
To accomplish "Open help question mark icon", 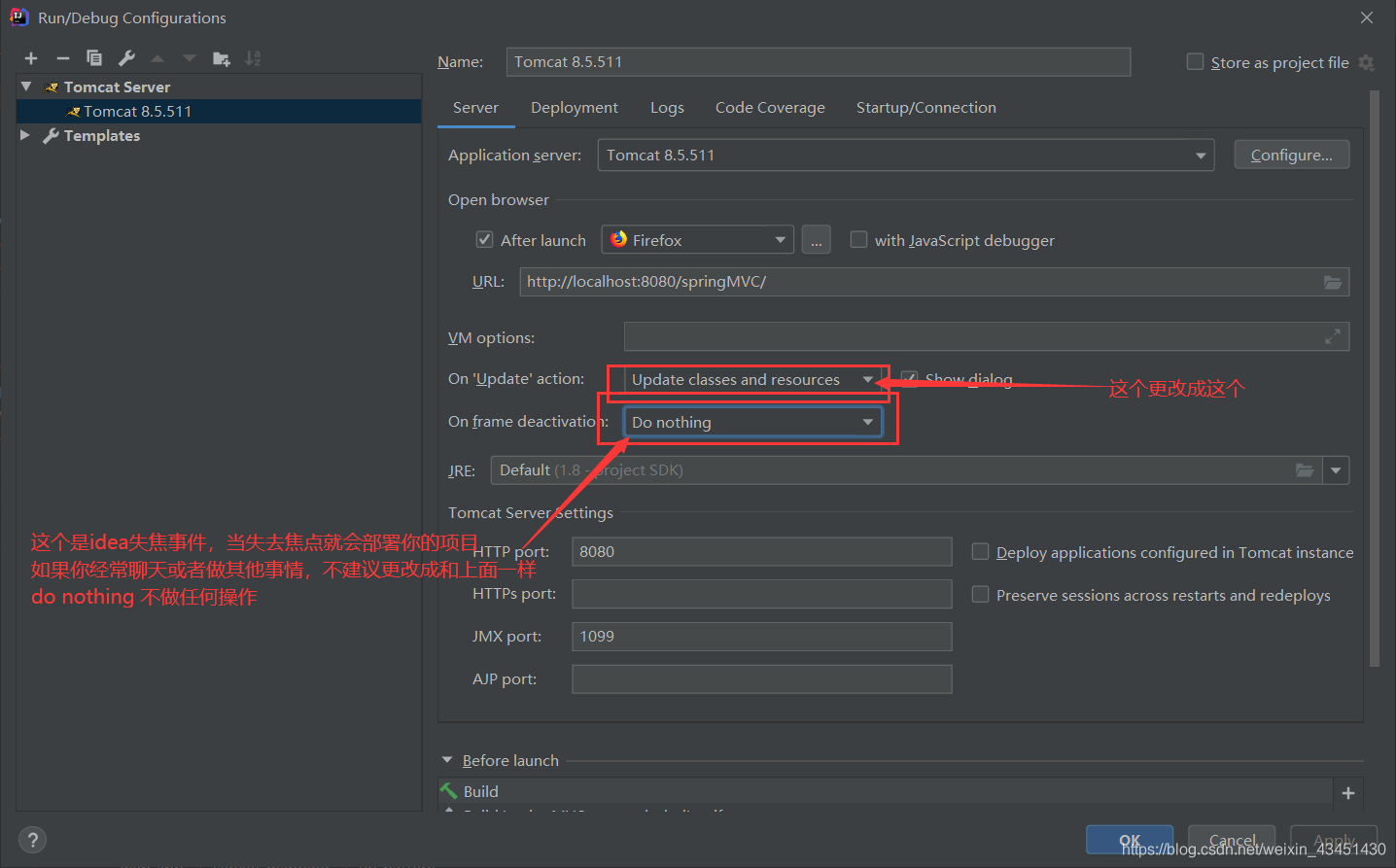I will [32, 840].
